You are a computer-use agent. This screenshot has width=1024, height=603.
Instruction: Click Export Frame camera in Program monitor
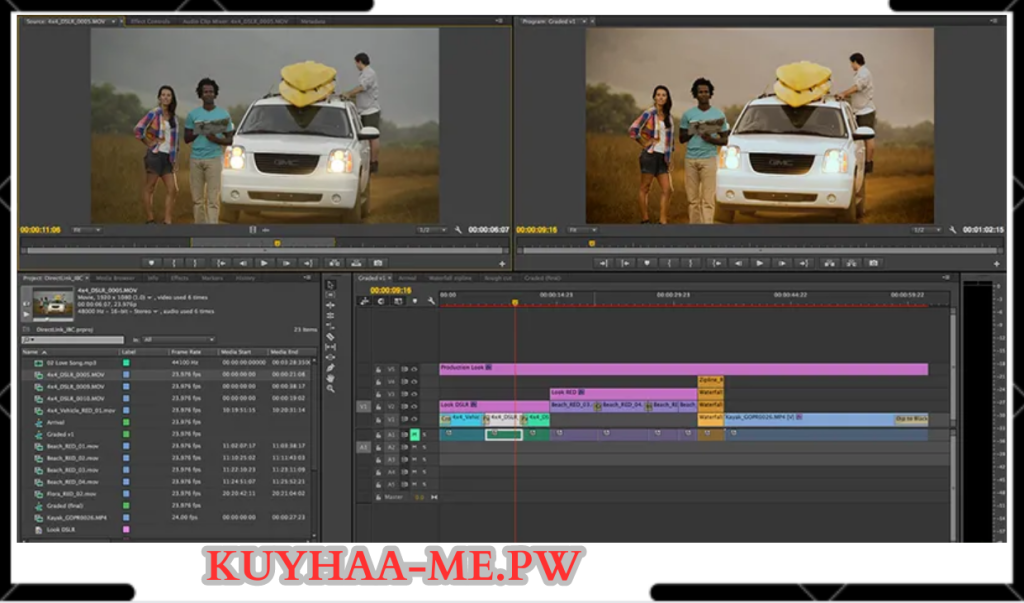click(x=873, y=263)
